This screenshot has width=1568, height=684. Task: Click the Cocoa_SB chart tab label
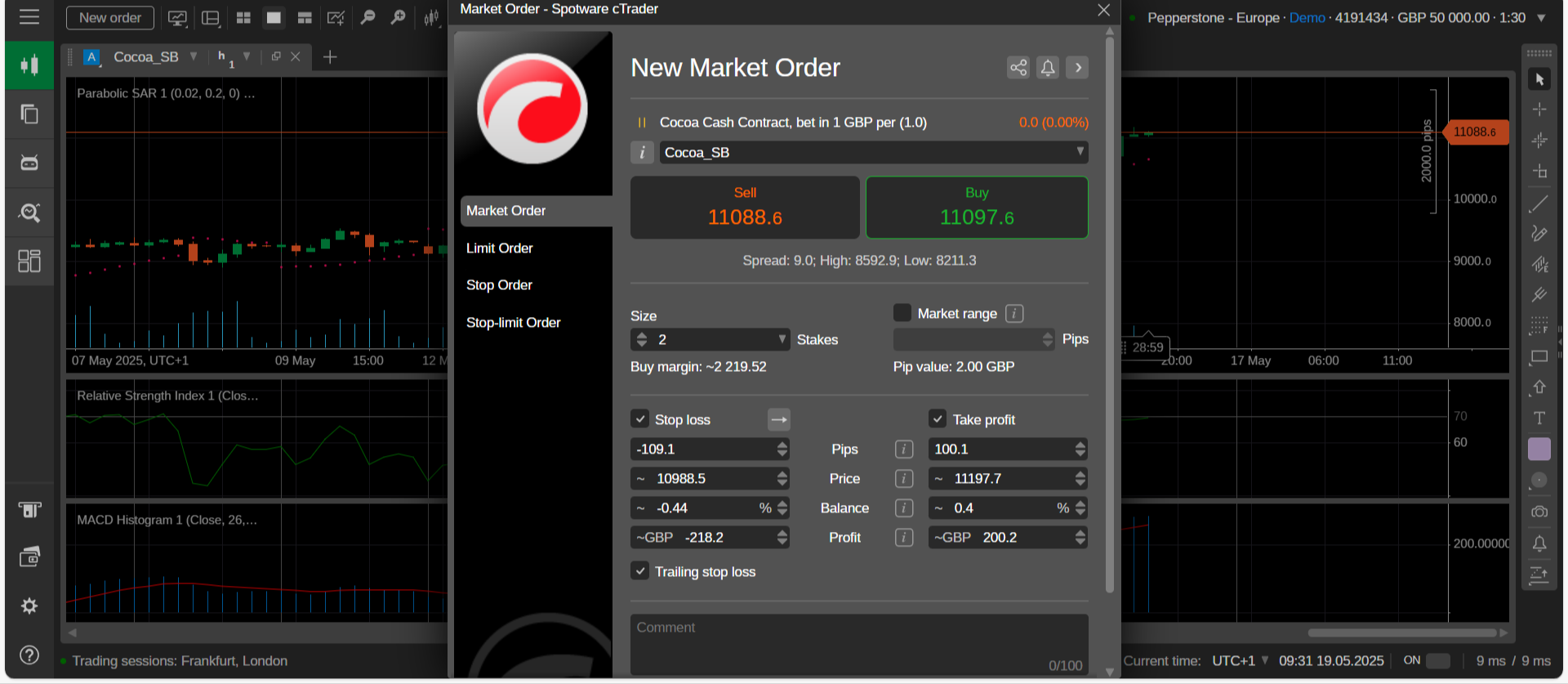tap(146, 56)
